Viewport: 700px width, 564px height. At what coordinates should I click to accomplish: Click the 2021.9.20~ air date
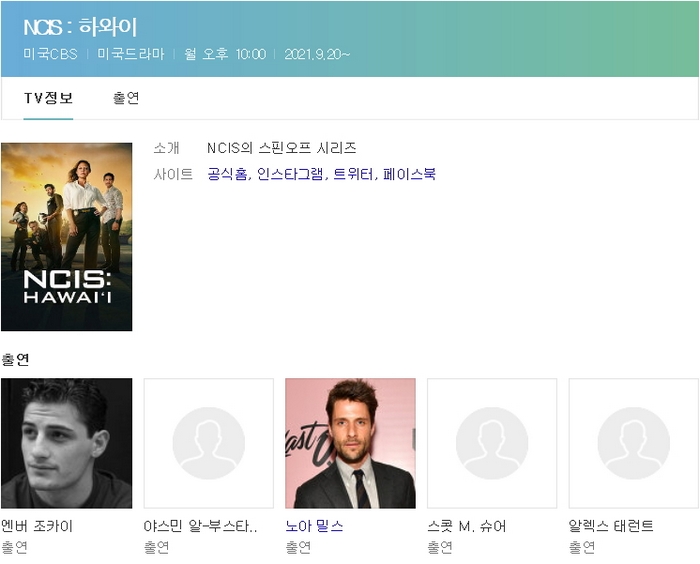[x=317, y=54]
